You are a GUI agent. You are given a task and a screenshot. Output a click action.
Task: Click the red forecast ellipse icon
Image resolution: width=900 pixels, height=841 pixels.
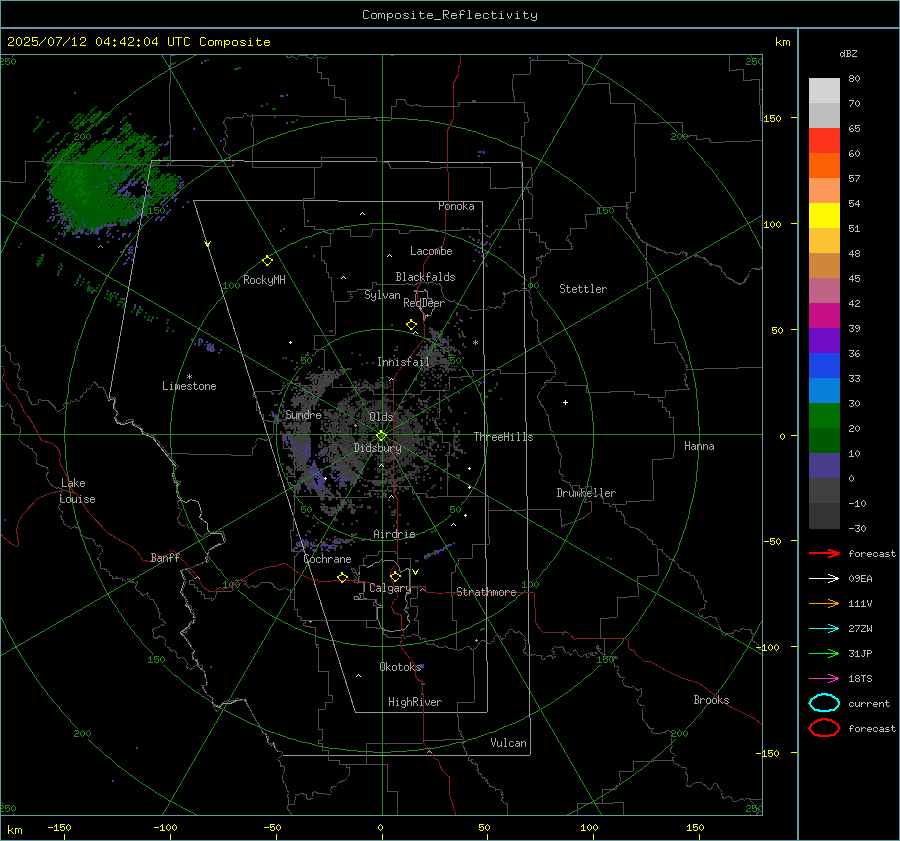click(x=824, y=728)
